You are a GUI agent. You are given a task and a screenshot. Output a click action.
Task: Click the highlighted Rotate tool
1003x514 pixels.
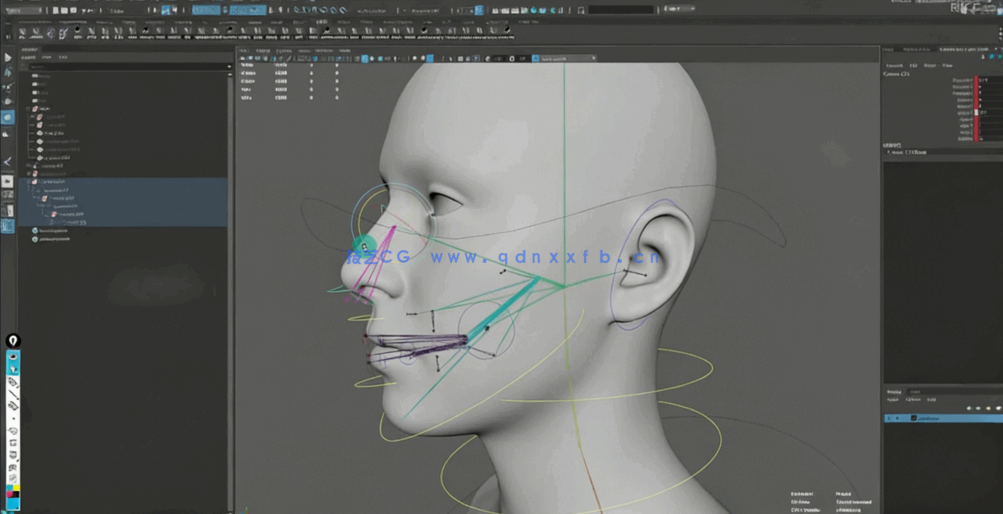coord(8,118)
